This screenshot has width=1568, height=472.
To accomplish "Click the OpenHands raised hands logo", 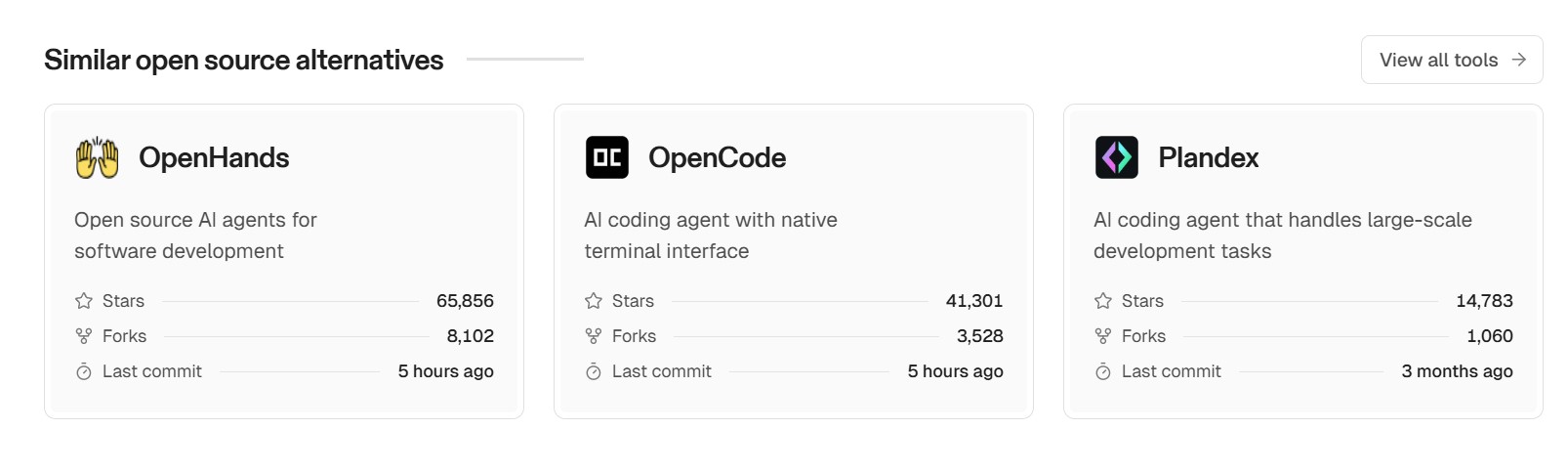I will (98, 157).
